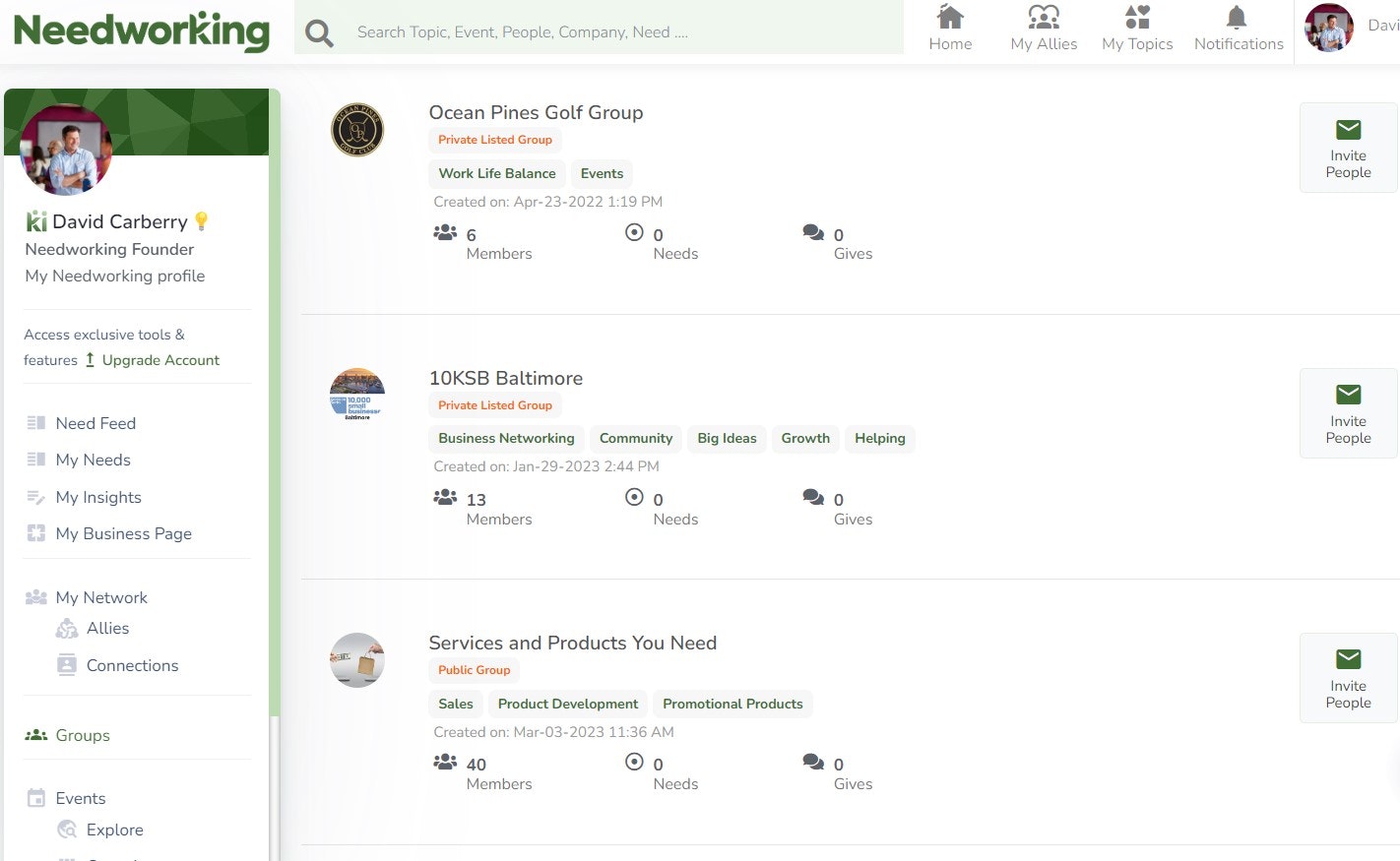This screenshot has height=861, width=1400.
Task: Invite People to Ocean Pines Golf Group
Action: 1348,148
